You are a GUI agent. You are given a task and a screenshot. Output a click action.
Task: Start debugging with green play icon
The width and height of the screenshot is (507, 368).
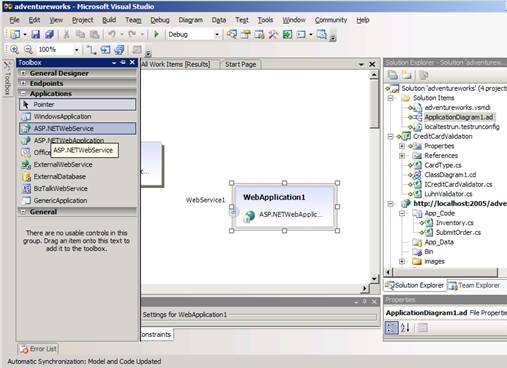[156, 34]
